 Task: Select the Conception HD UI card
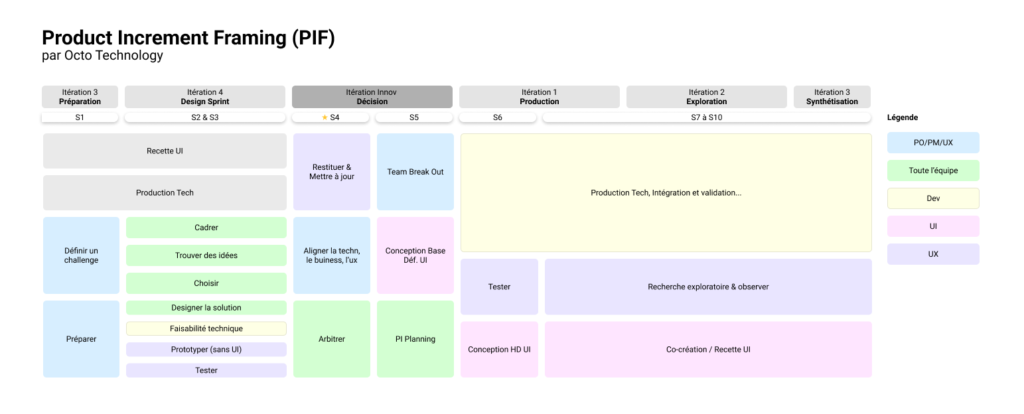pyautogui.click(x=499, y=349)
